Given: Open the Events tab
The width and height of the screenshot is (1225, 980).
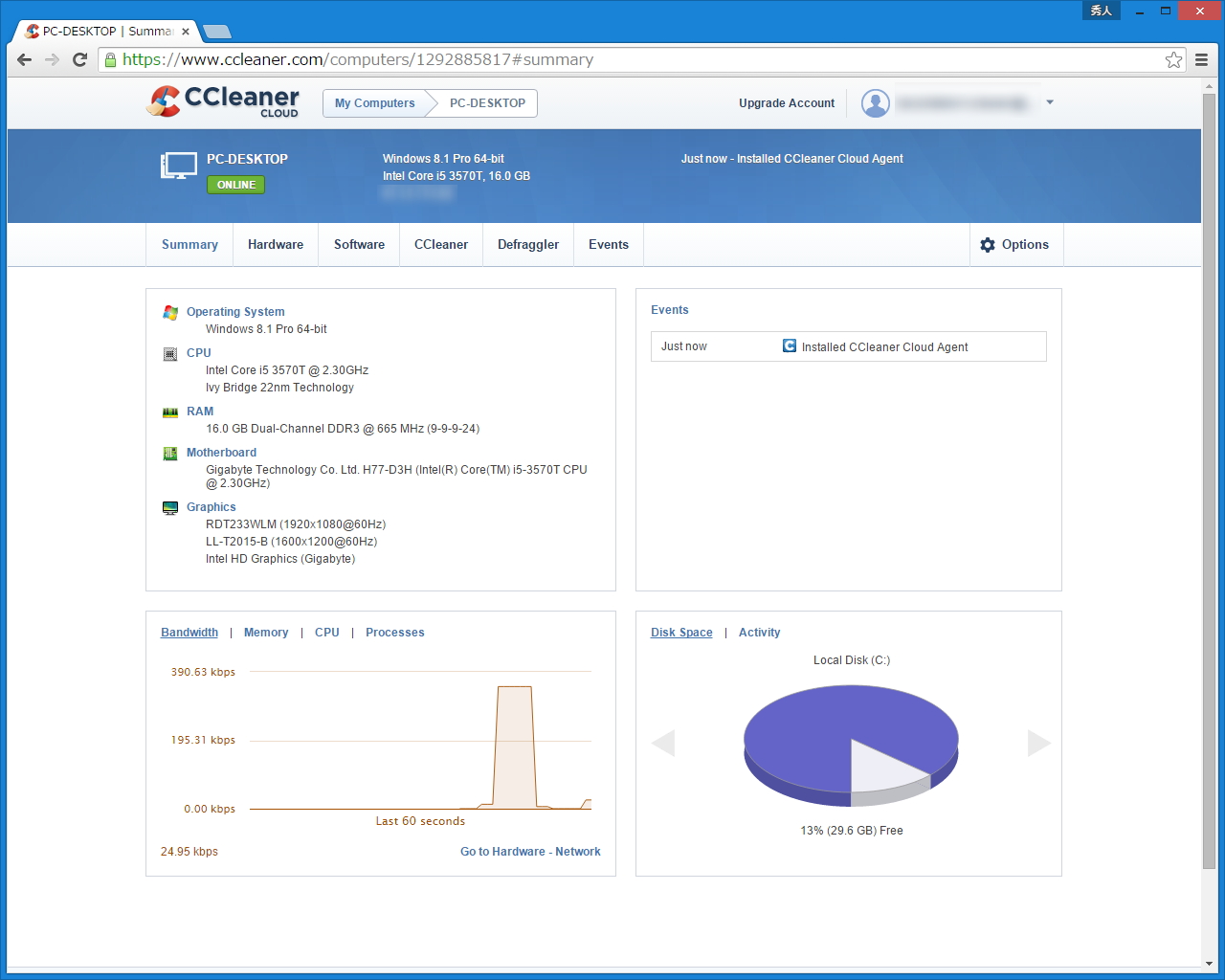Looking at the screenshot, I should coord(609,245).
